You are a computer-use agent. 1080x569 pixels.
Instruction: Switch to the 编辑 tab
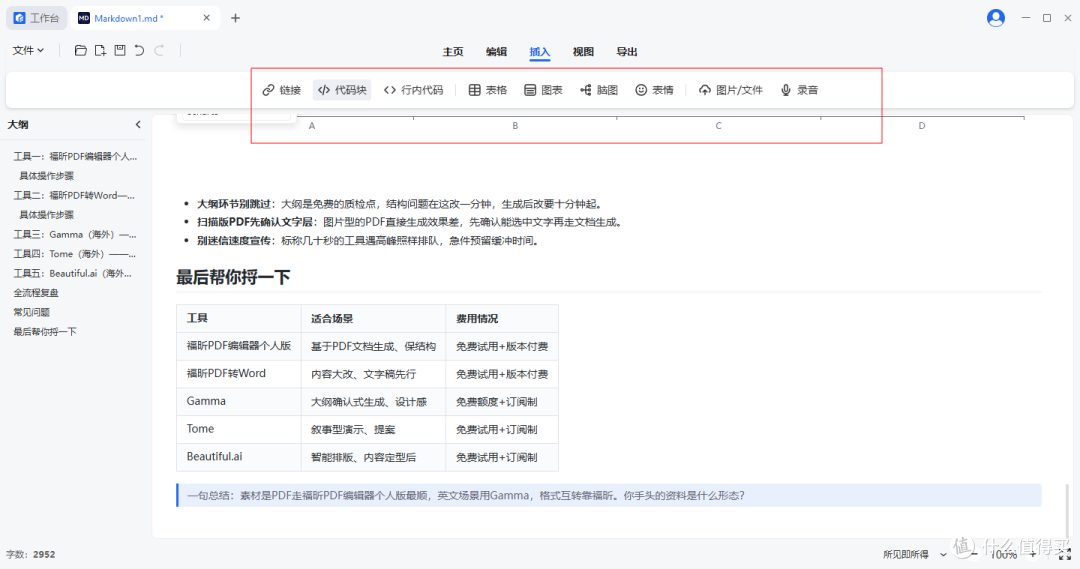point(496,52)
